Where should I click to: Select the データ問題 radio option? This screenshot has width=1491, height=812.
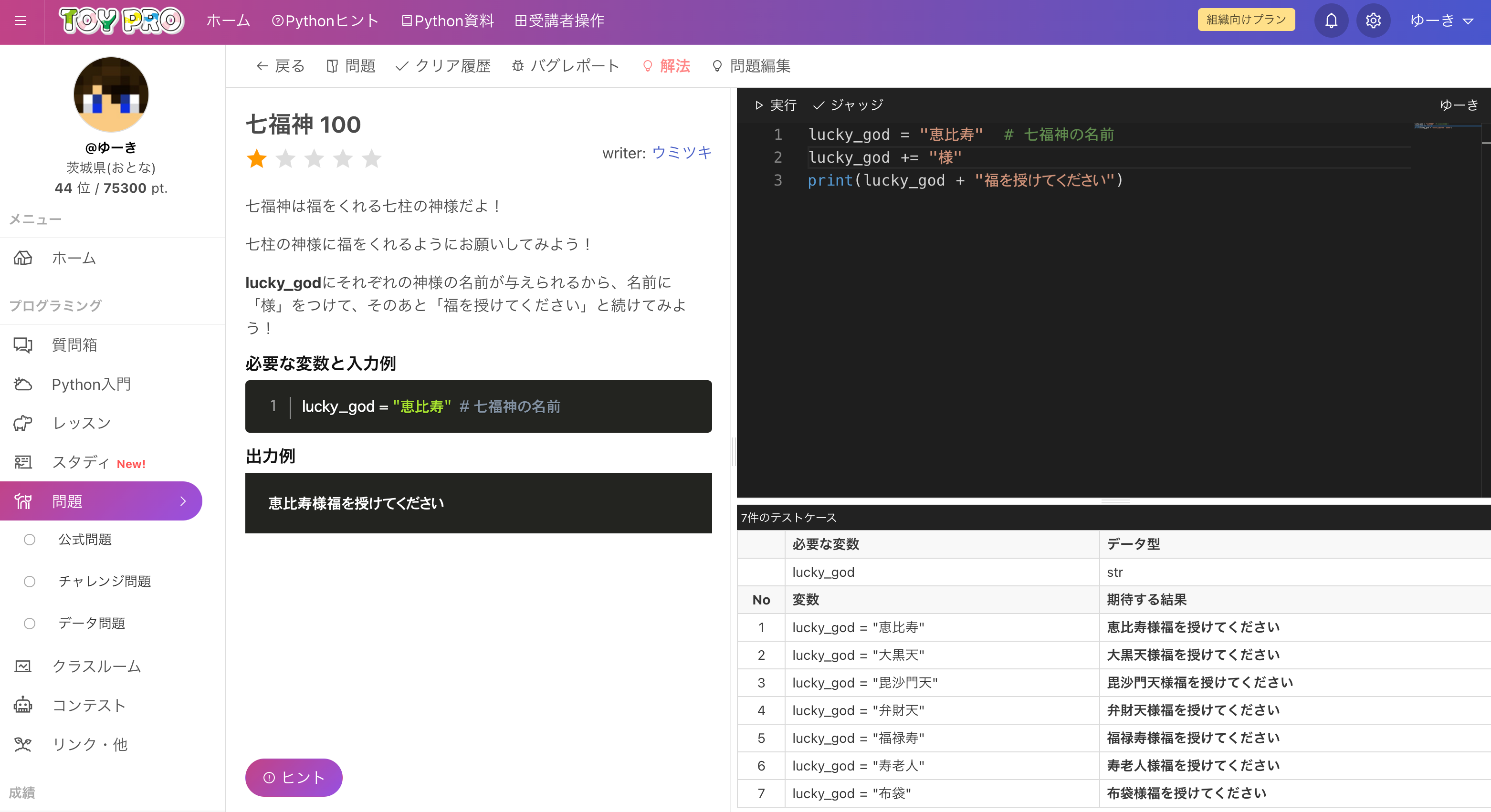click(30, 624)
